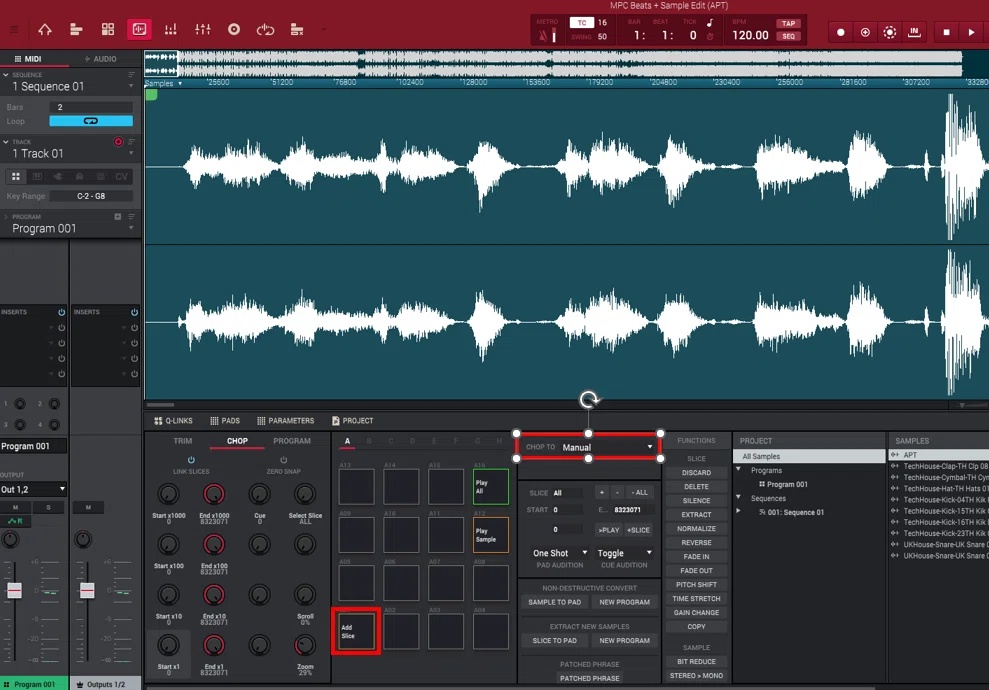
Task: Add a new program with plus icon
Action: [x=118, y=216]
